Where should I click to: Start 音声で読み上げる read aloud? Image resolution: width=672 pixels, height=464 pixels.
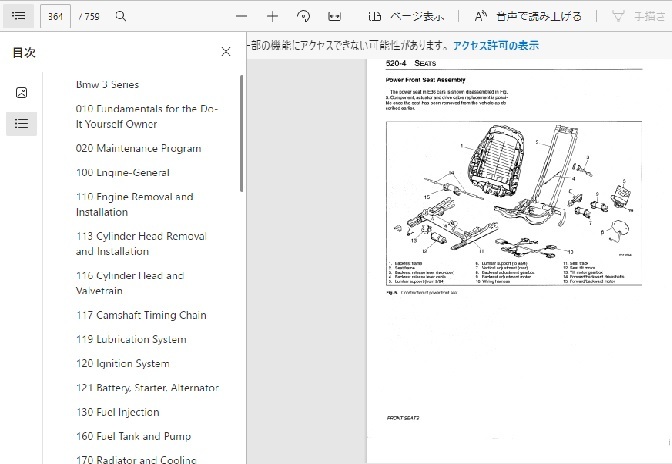528,17
